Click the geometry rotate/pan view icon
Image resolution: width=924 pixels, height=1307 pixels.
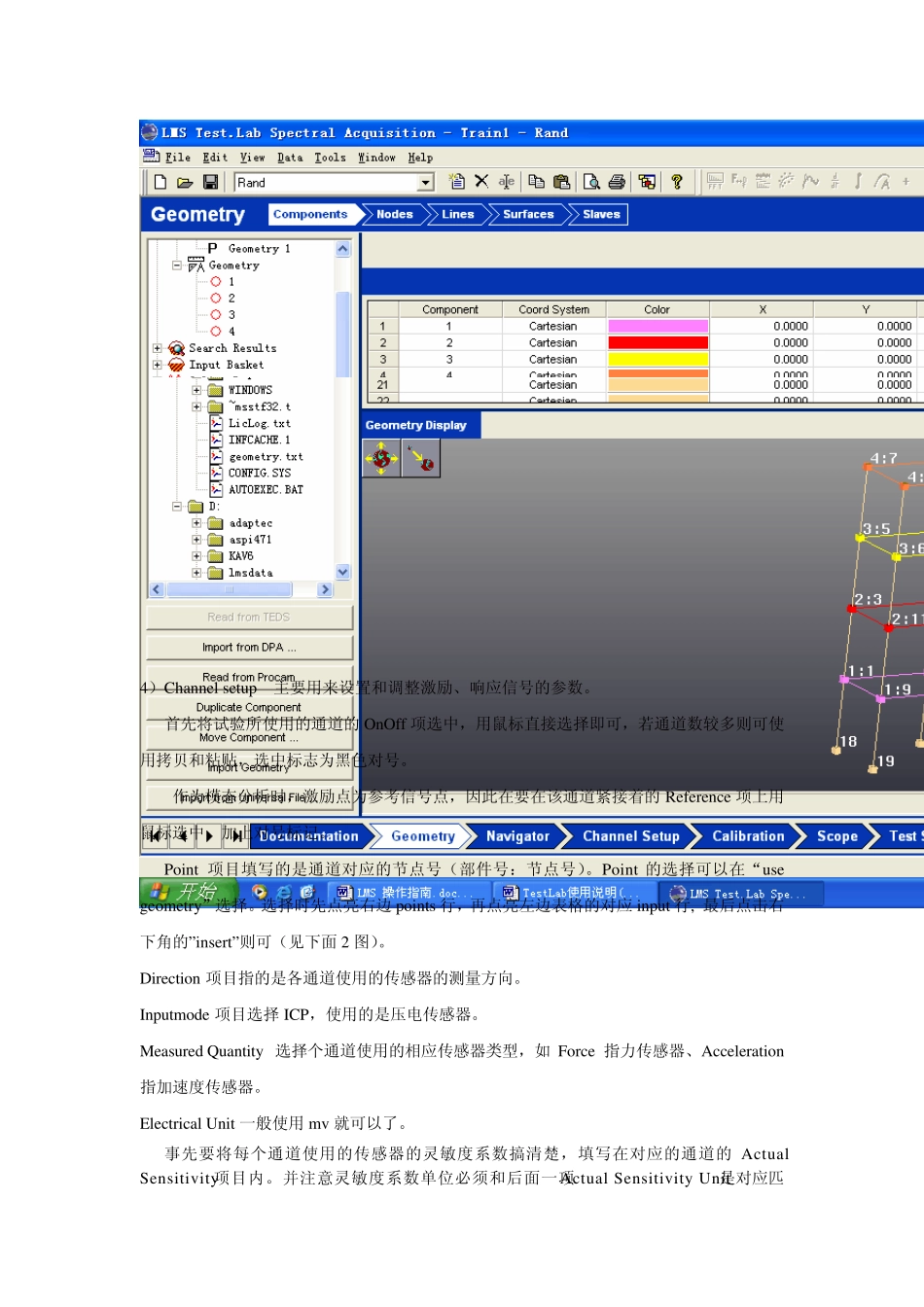coord(381,458)
